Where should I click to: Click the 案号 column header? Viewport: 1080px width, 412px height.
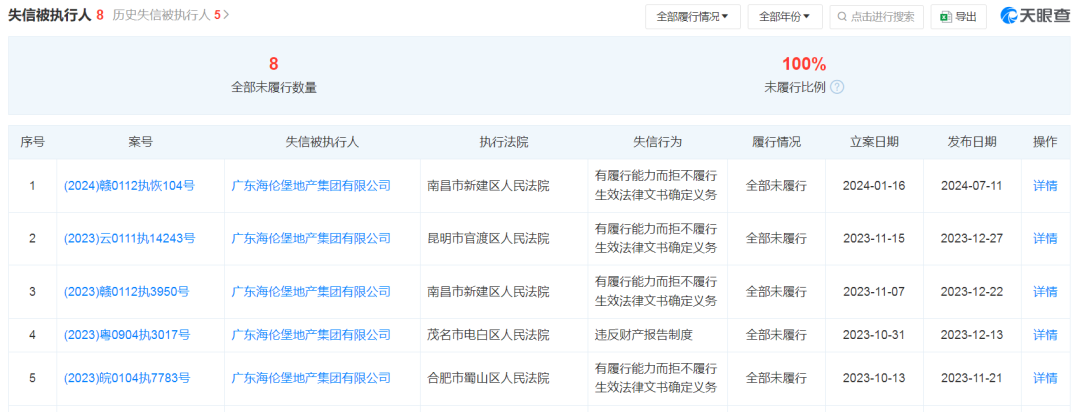point(141,142)
